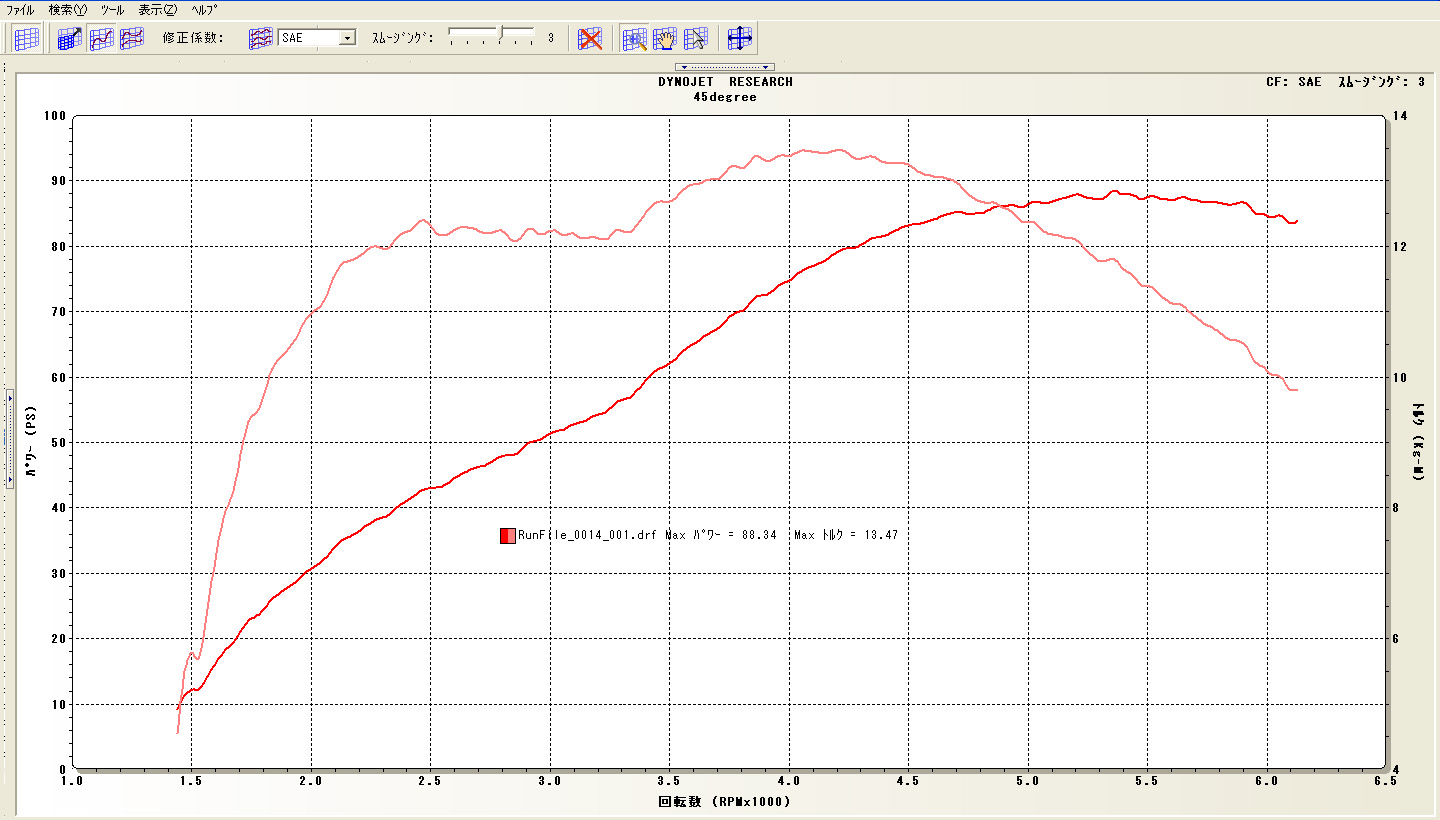Image resolution: width=1440 pixels, height=820 pixels.
Task: Click the export graph icon with arrow
Action: click(69, 38)
